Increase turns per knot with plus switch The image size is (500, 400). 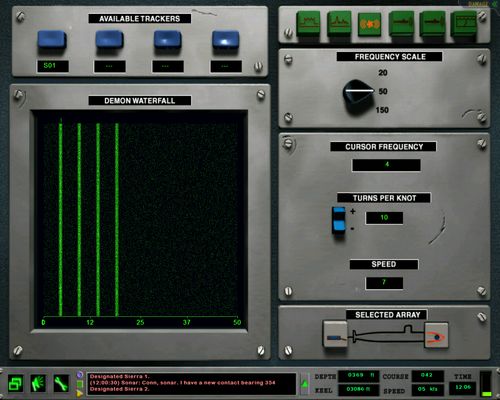pos(339,212)
